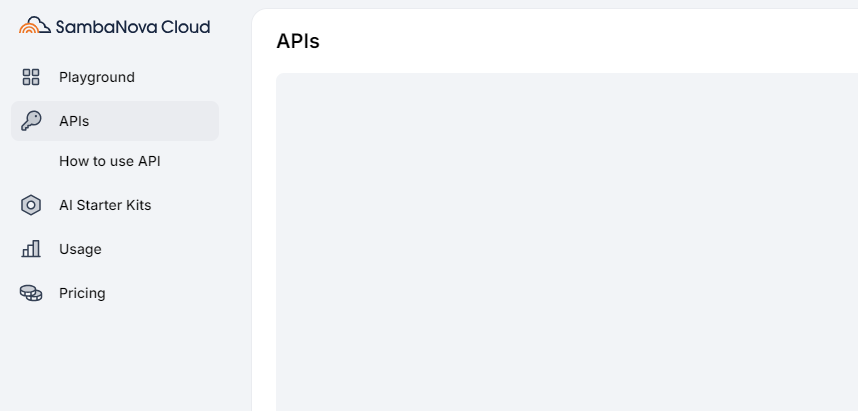Click the highlighted APIs row empty area
This screenshot has width=858, height=411.
click(153, 121)
